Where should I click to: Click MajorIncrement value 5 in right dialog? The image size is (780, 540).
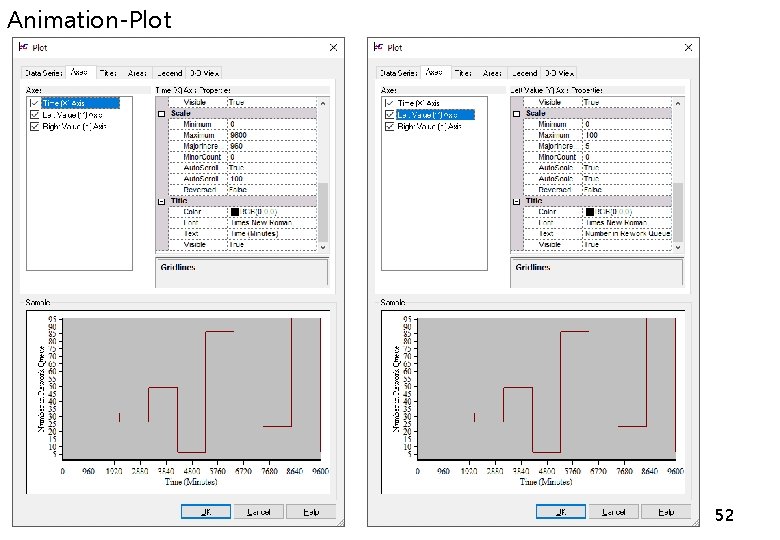pyautogui.click(x=627, y=146)
